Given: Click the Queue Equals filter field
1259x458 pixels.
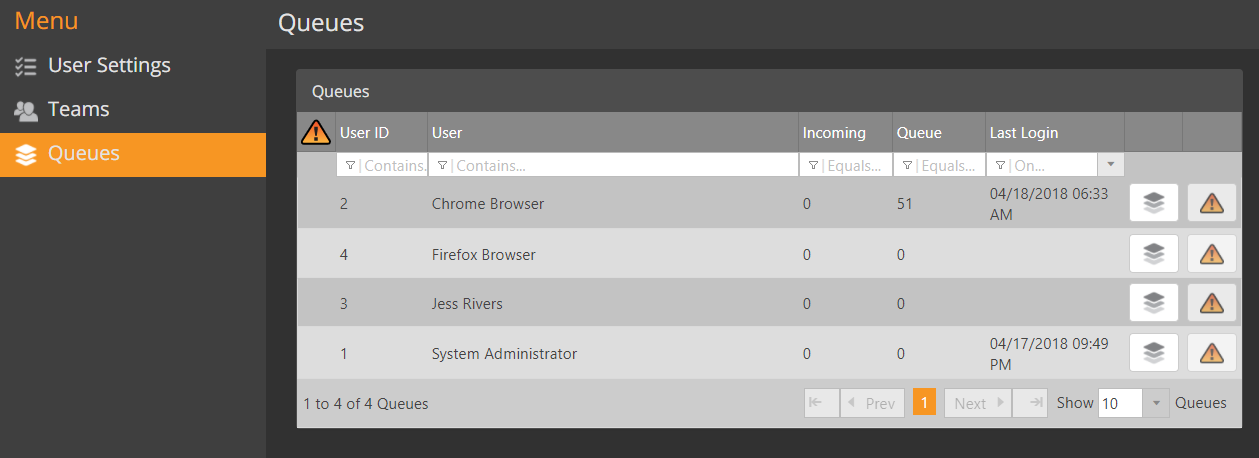Looking at the screenshot, I should (939, 165).
